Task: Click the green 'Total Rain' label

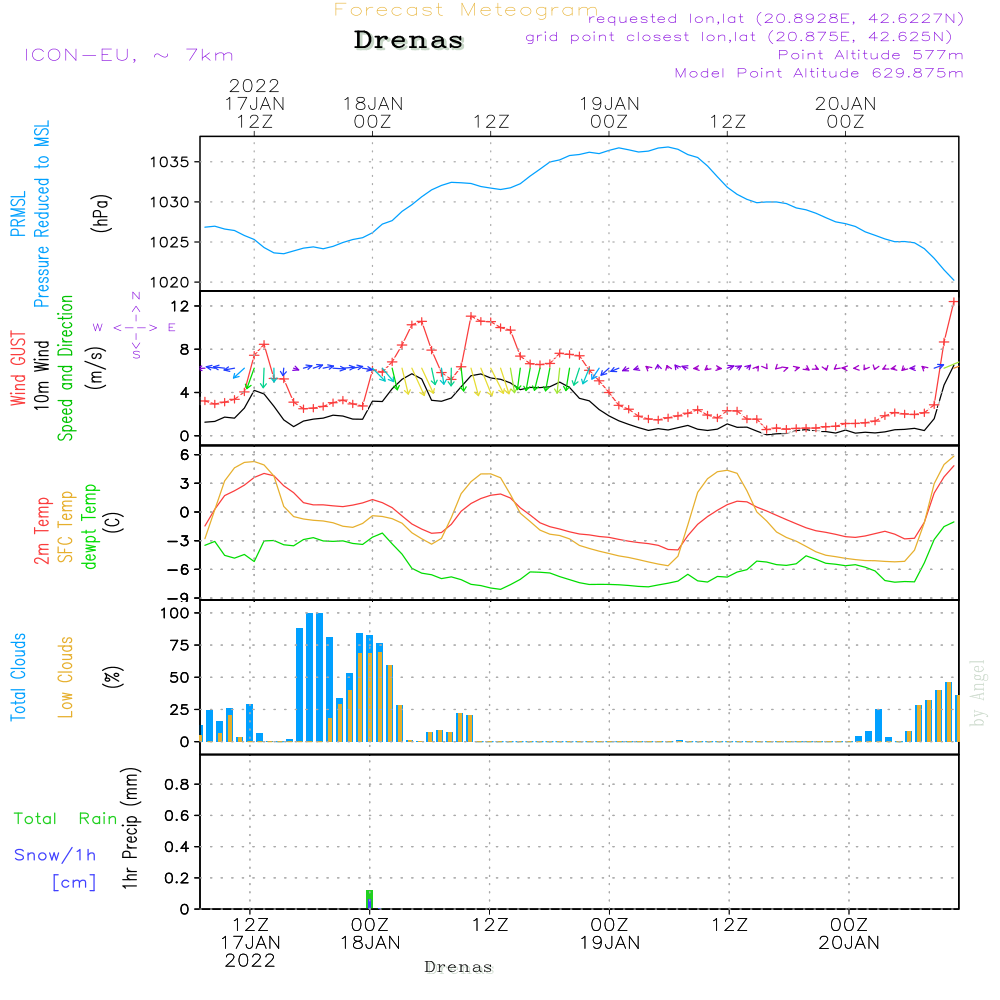Action: click(x=66, y=818)
